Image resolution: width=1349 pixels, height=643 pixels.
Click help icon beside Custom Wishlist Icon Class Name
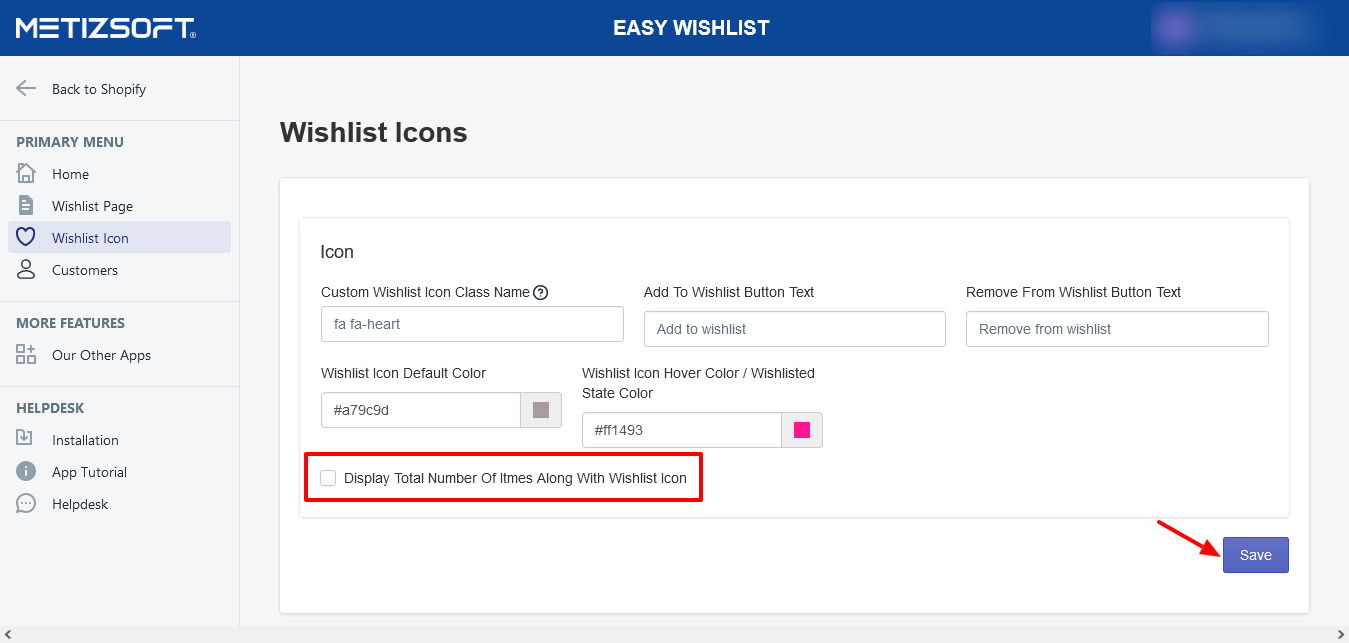tap(541, 292)
